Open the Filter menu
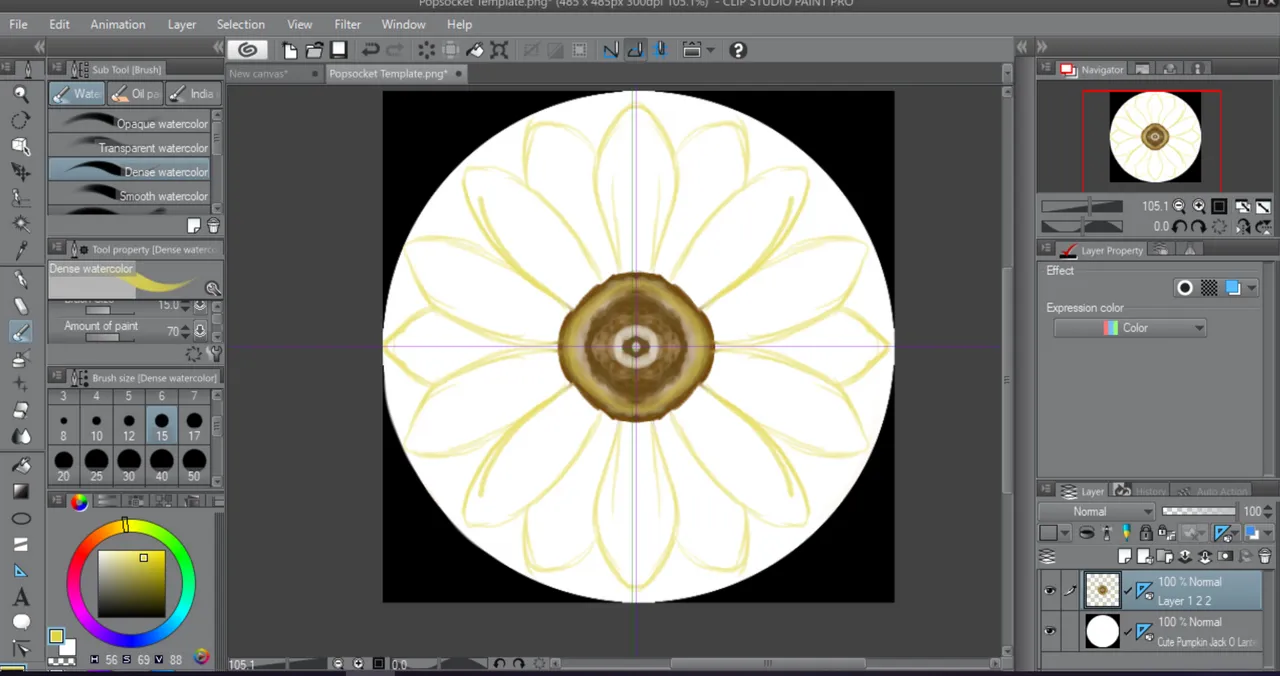 click(348, 24)
